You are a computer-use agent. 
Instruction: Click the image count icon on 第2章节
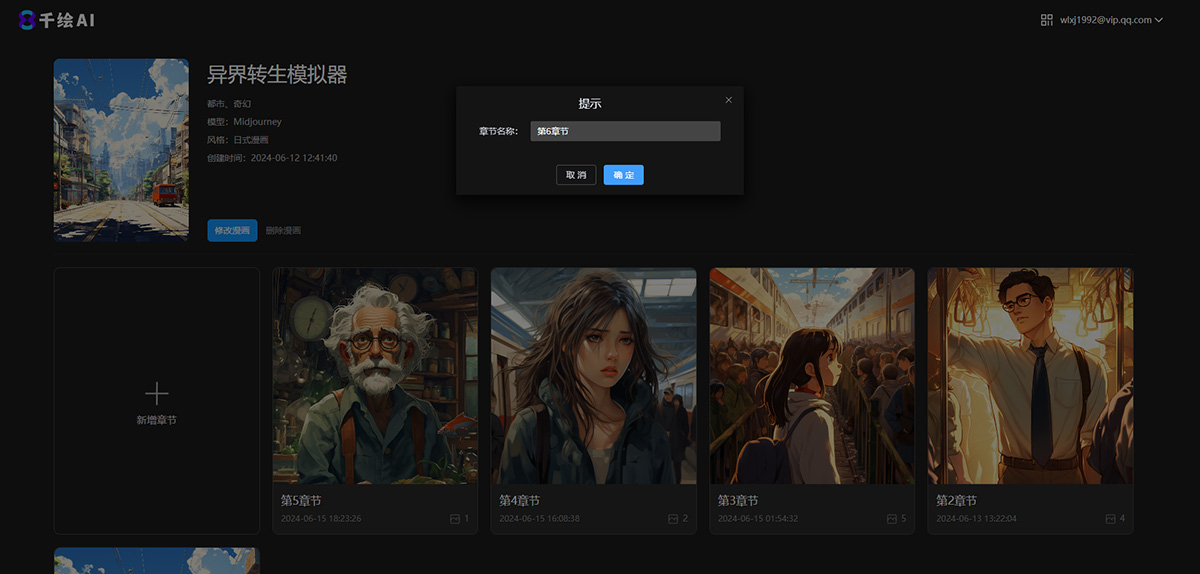[1110, 519]
